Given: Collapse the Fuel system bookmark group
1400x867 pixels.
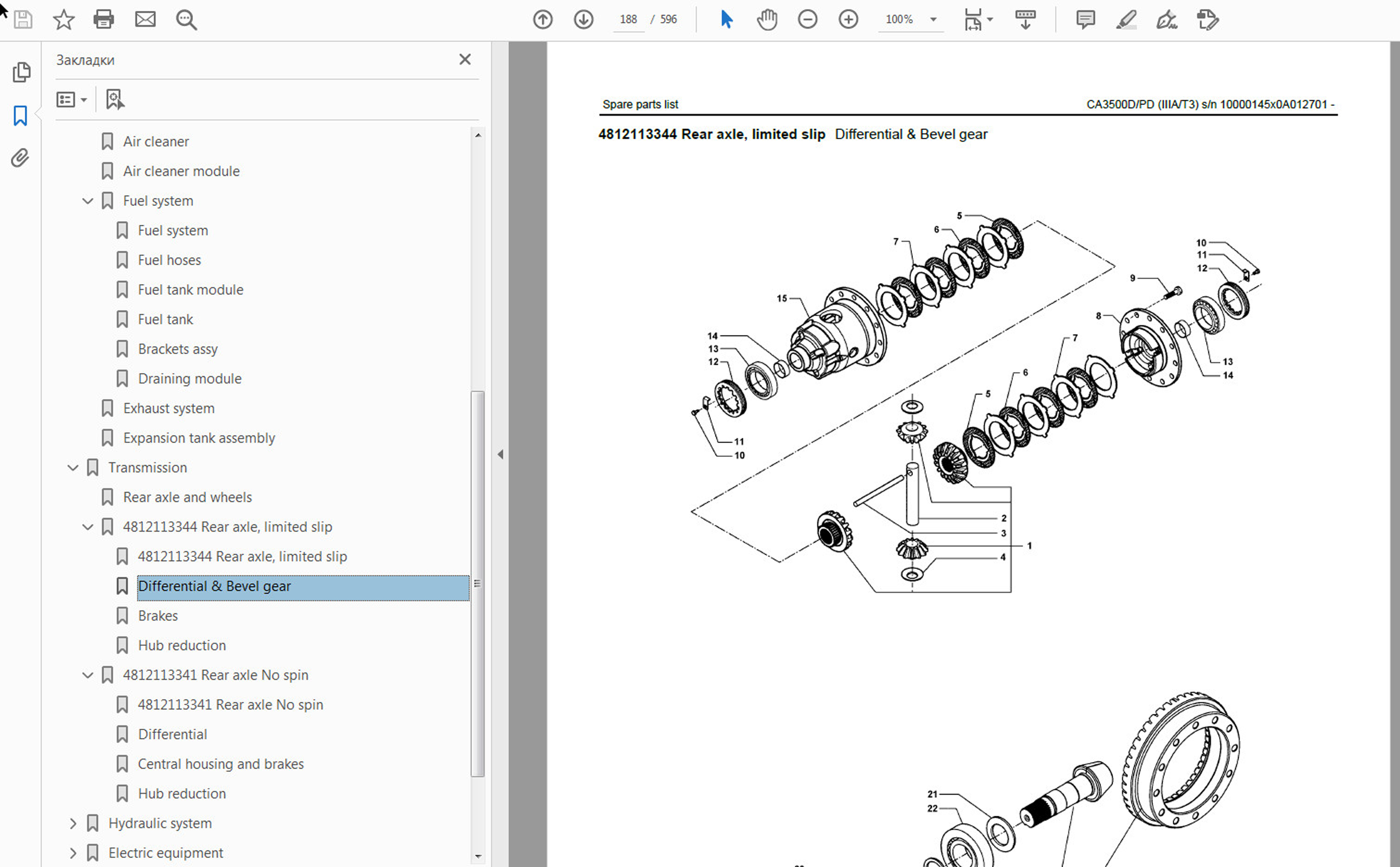Looking at the screenshot, I should coord(88,201).
